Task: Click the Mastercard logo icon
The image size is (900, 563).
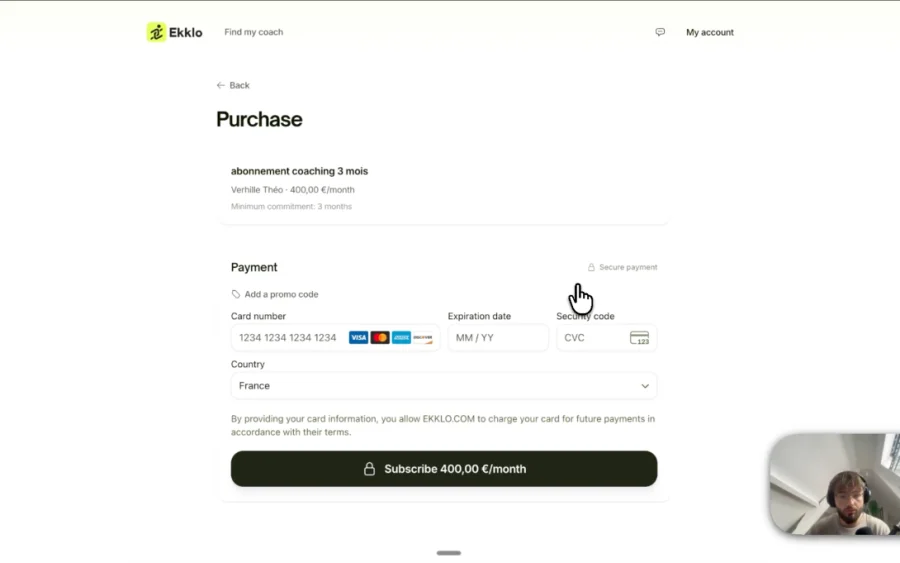Action: (x=380, y=337)
